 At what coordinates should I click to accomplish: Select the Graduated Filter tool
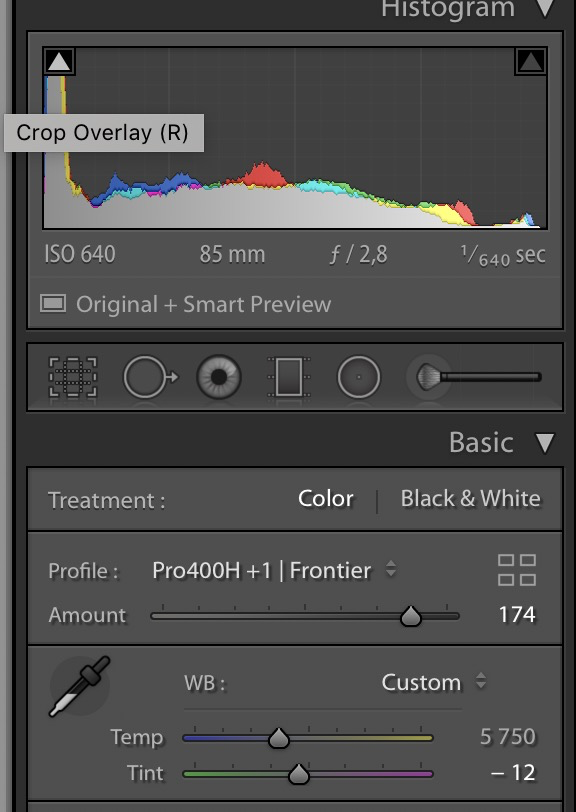(289, 377)
